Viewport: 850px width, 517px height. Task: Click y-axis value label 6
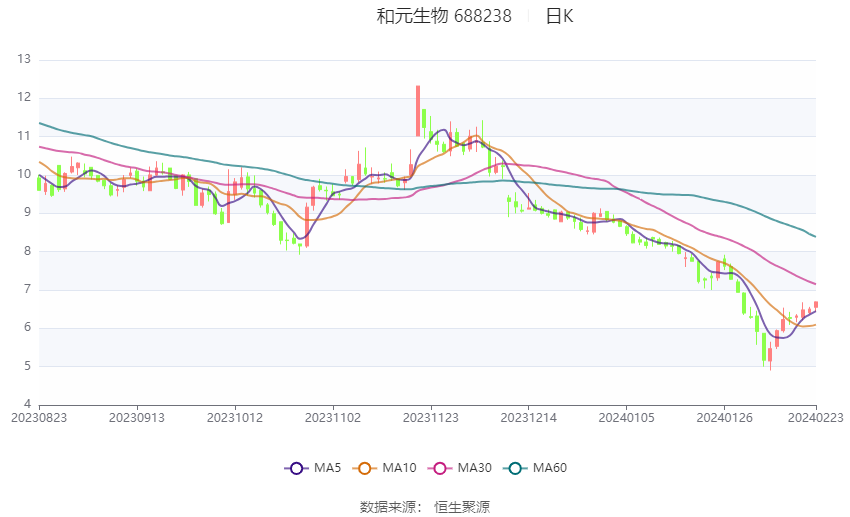coord(27,327)
